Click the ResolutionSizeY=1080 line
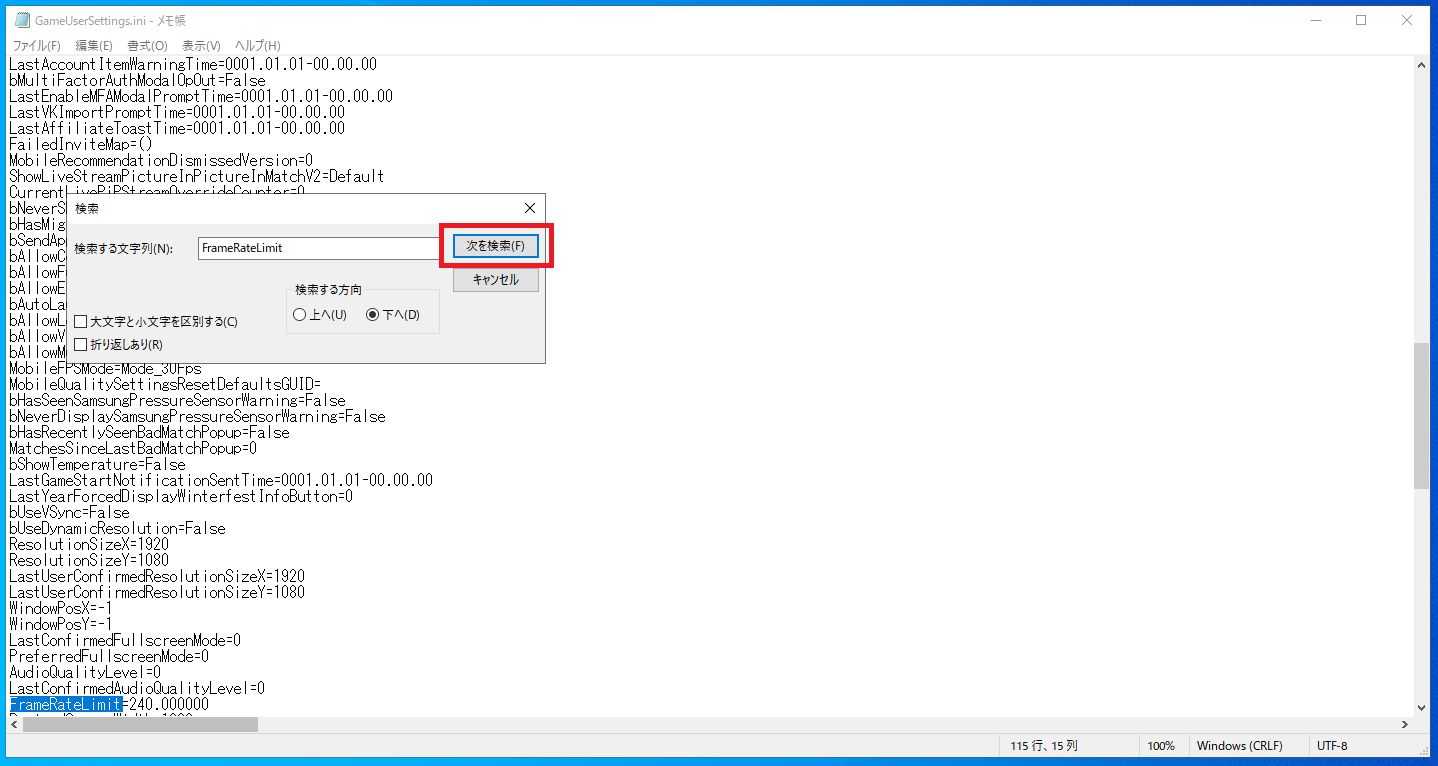The width and height of the screenshot is (1438, 766). 89,560
